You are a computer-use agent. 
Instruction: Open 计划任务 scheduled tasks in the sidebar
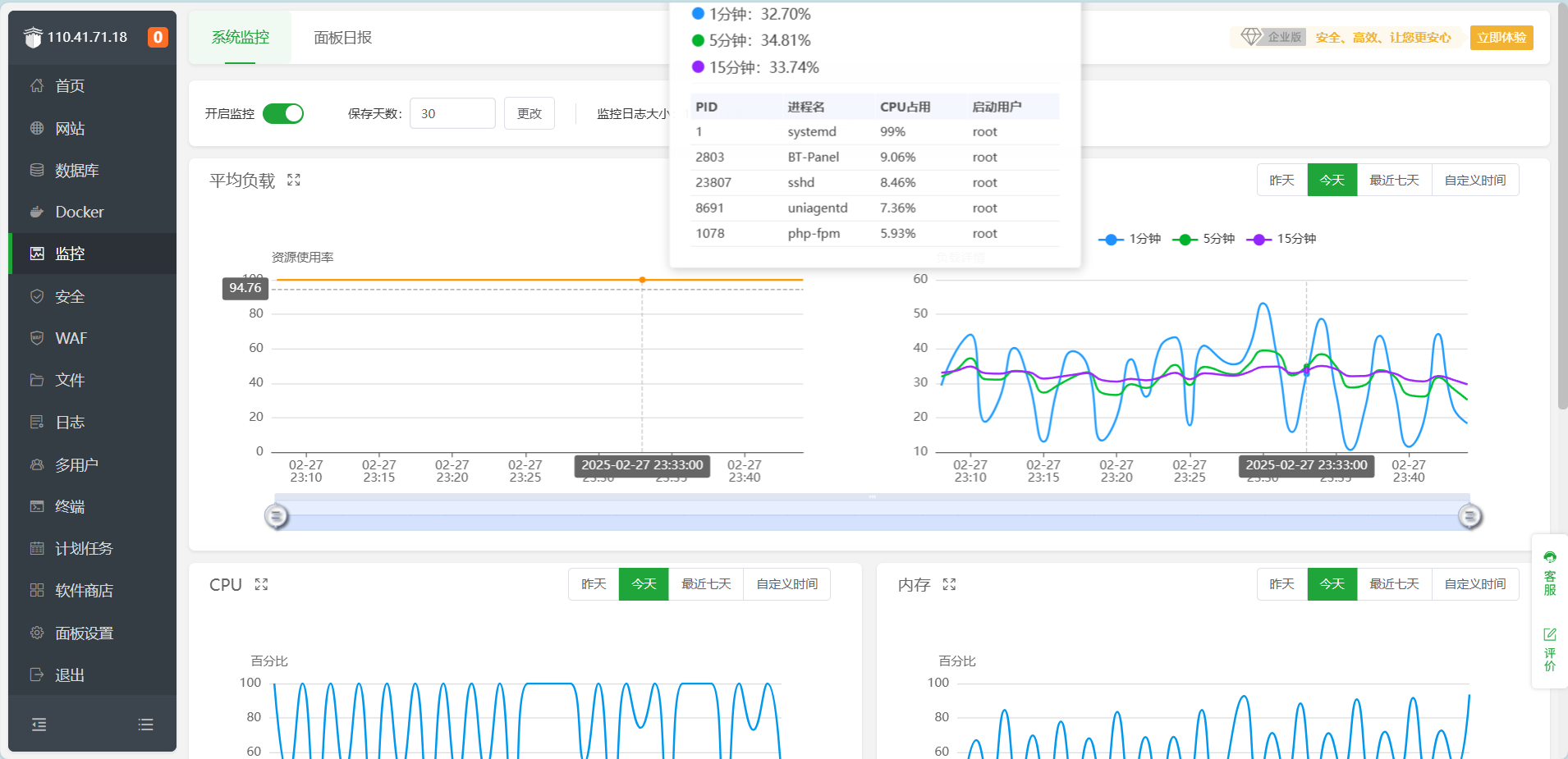[x=92, y=548]
